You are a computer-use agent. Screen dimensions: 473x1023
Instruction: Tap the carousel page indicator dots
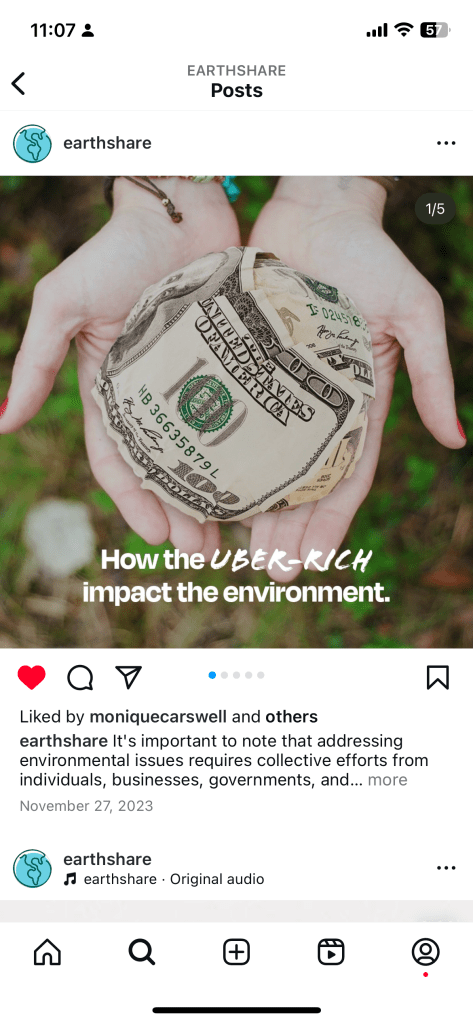coord(236,675)
